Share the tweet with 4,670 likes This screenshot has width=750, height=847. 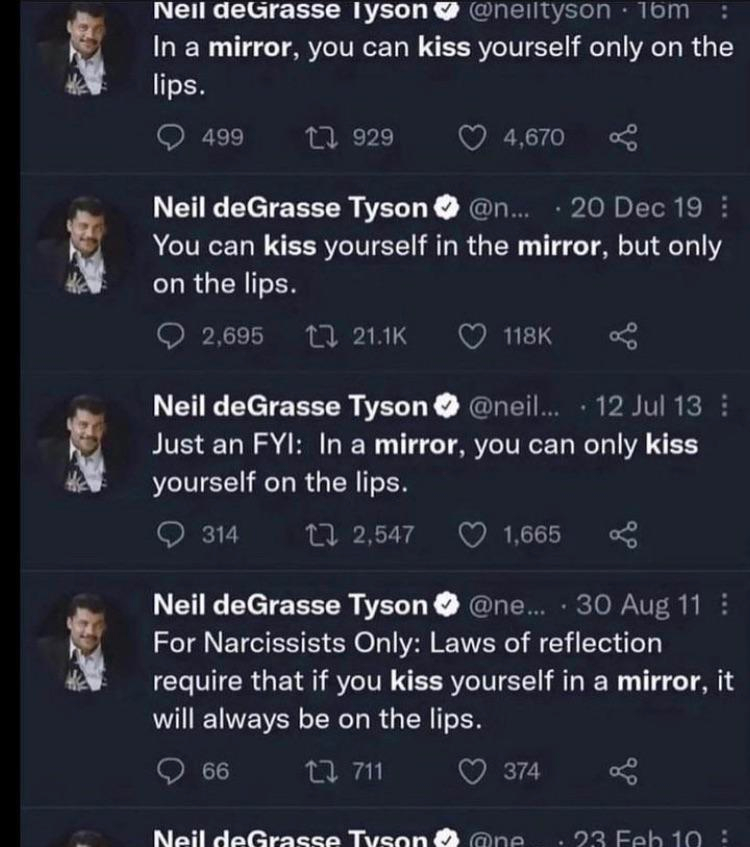[x=622, y=137]
